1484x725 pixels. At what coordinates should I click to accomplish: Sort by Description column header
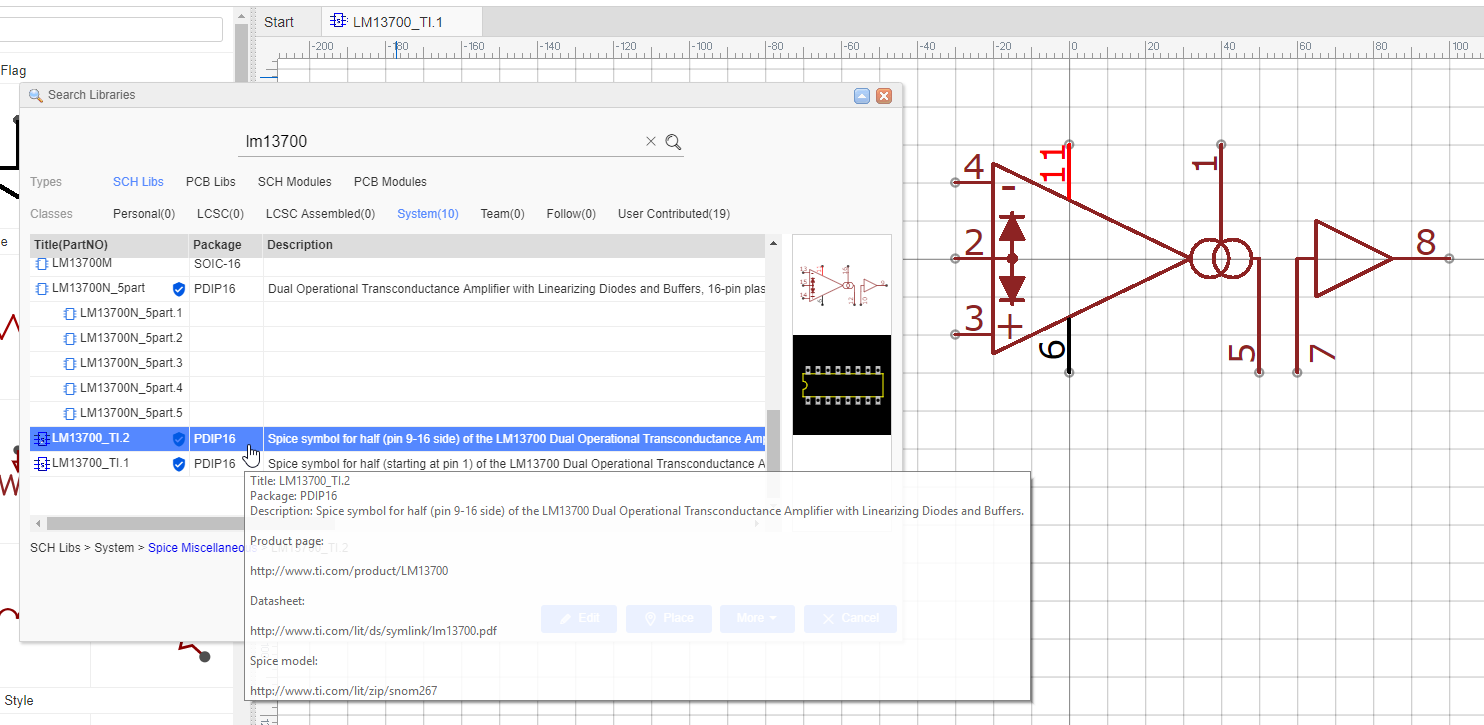(514, 245)
